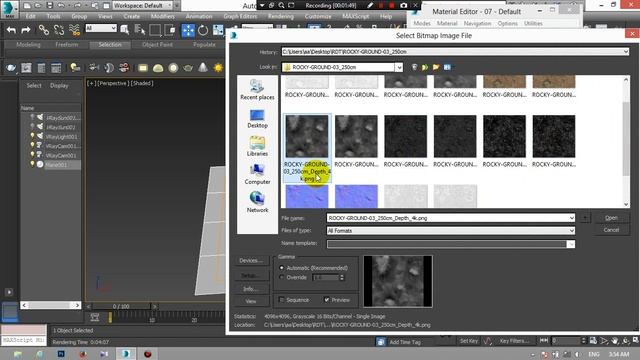Image resolution: width=640 pixels, height=360 pixels.
Task: Click the Redo arrow in main toolbar
Action: coord(26,30)
